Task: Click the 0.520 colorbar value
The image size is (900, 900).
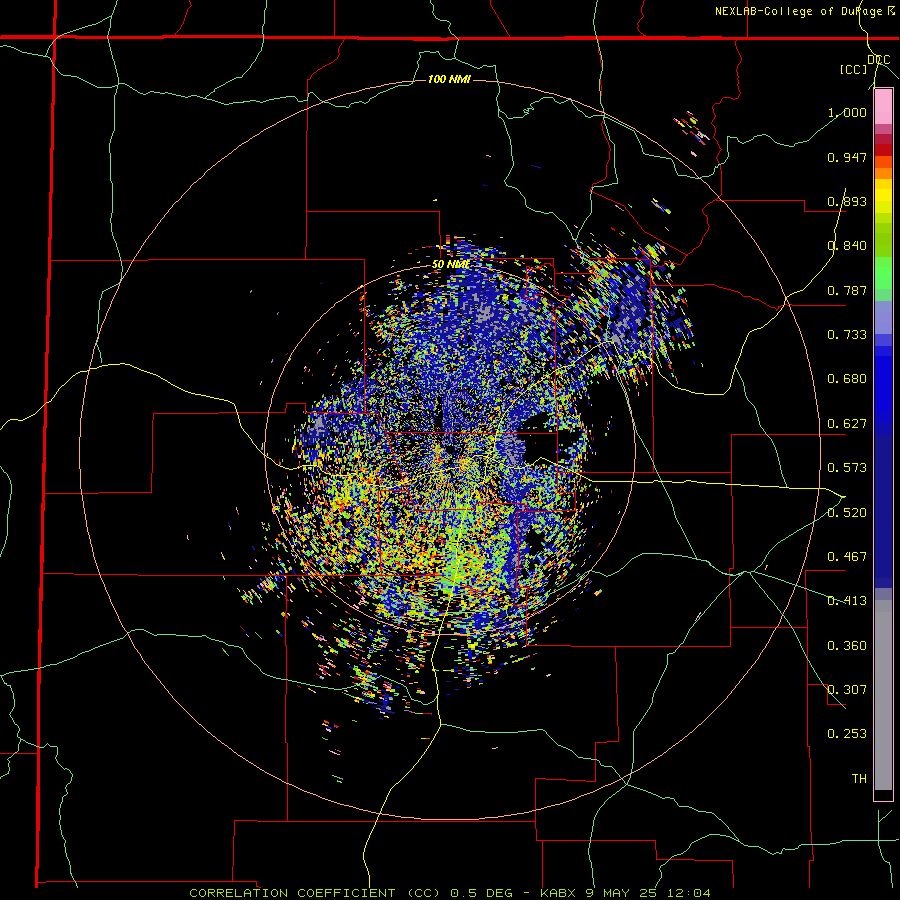Action: pos(847,513)
